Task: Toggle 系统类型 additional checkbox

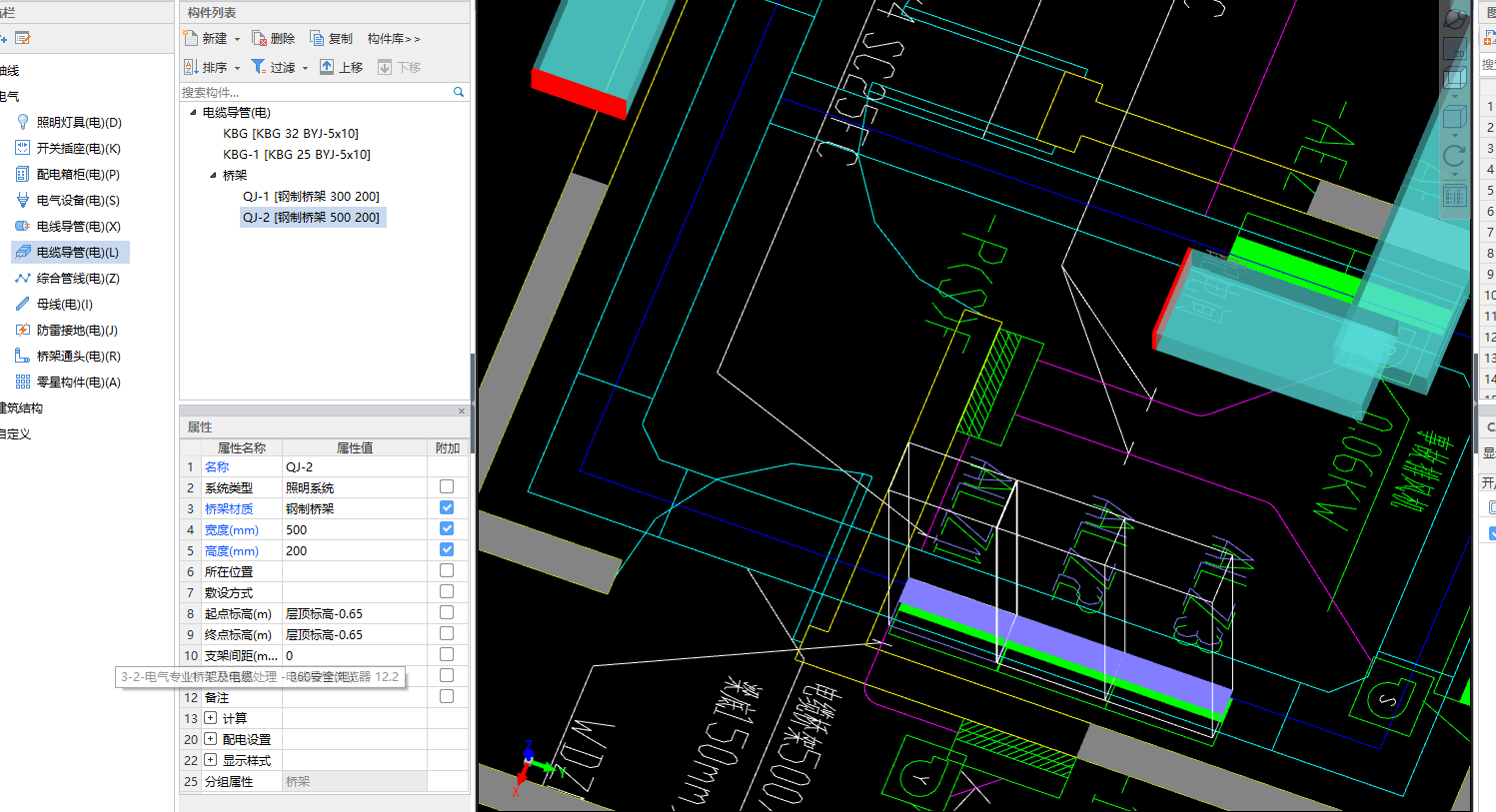Action: click(447, 486)
